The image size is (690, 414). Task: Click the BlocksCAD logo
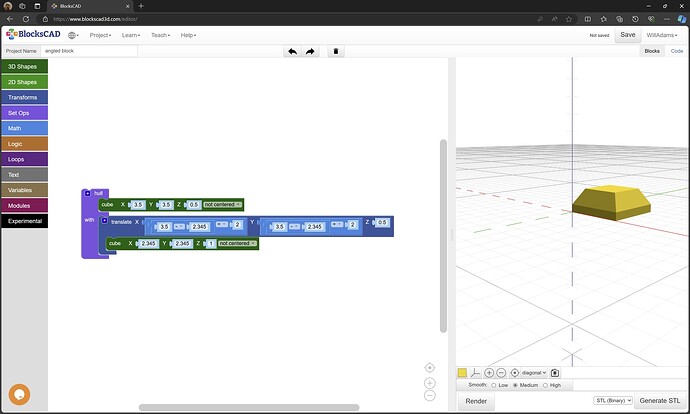tap(33, 34)
